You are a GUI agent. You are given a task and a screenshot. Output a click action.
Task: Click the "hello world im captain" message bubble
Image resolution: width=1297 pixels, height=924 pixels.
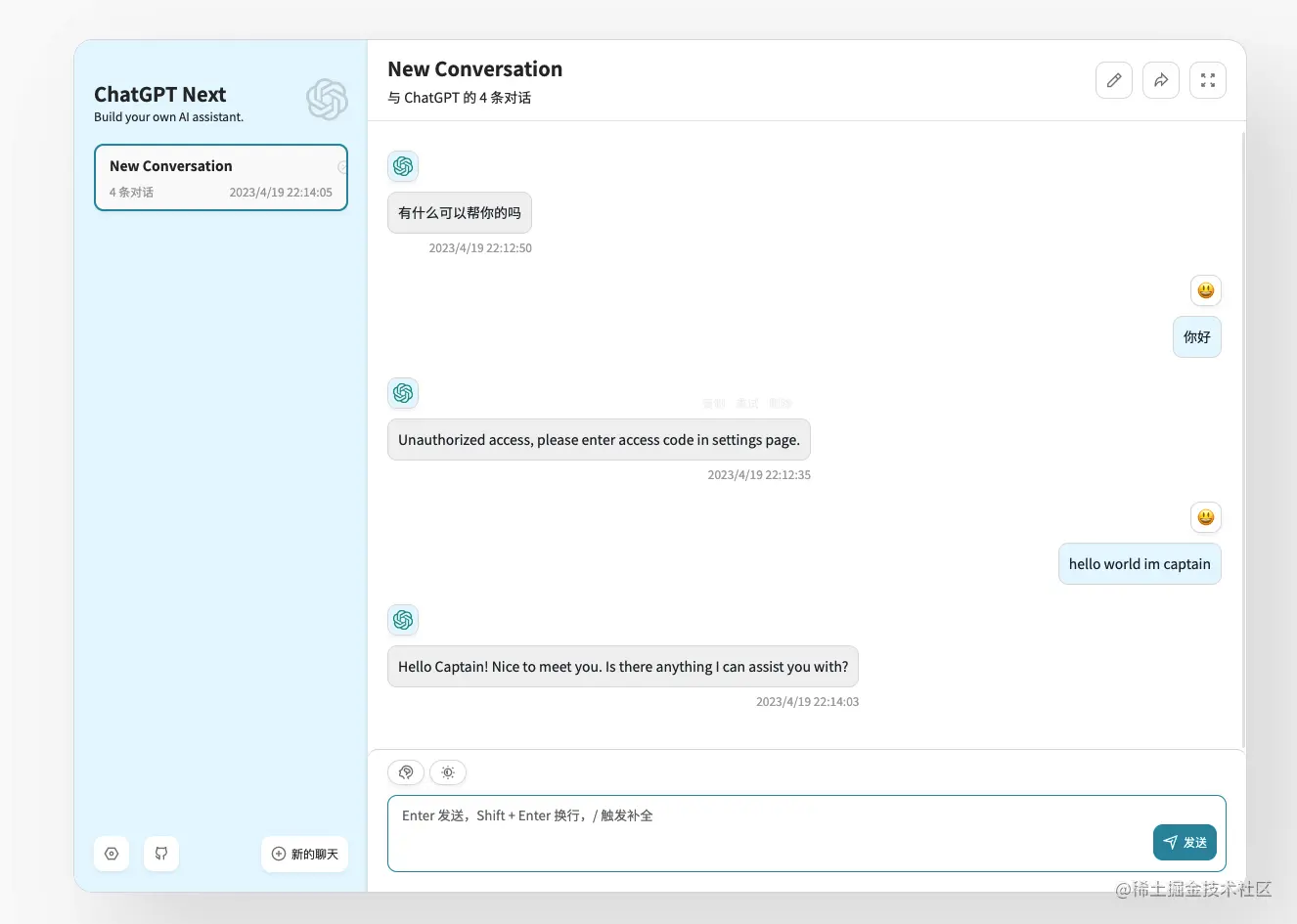1140,564
